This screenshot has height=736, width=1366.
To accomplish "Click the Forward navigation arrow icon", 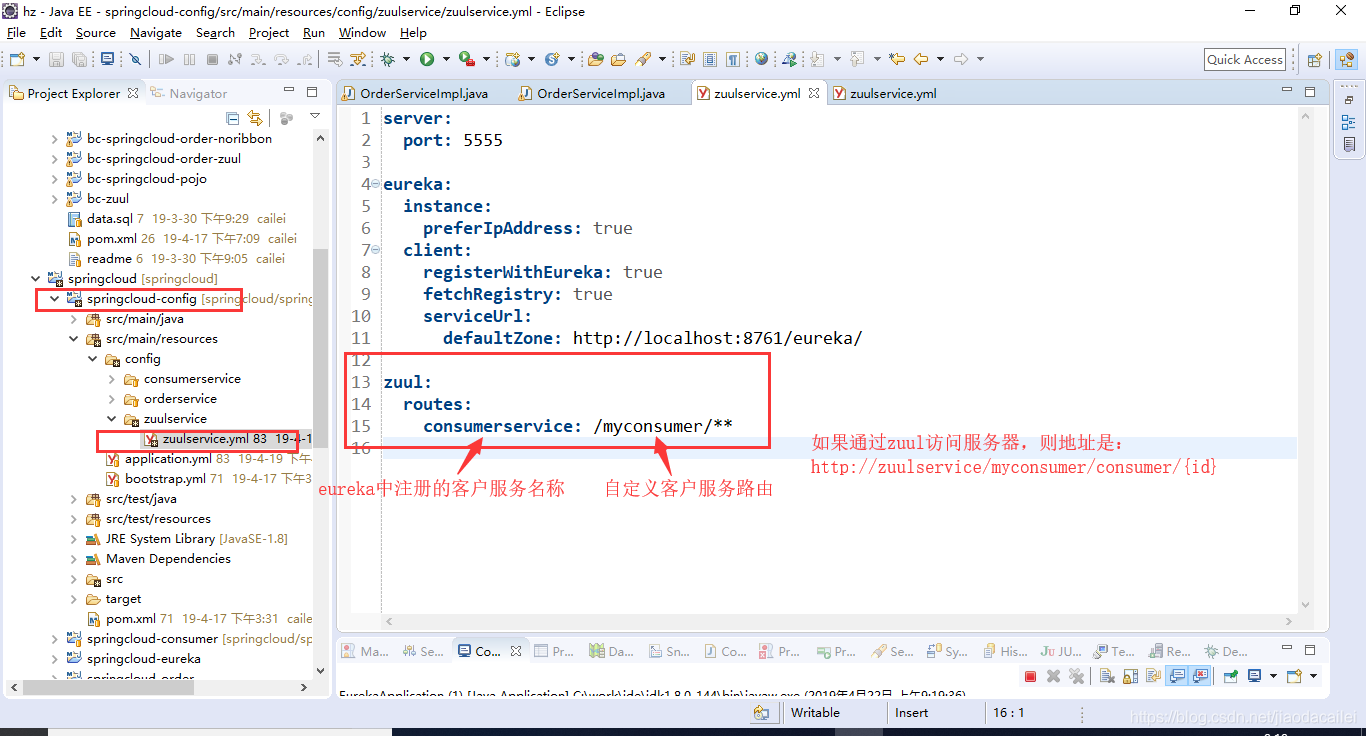I will point(961,59).
